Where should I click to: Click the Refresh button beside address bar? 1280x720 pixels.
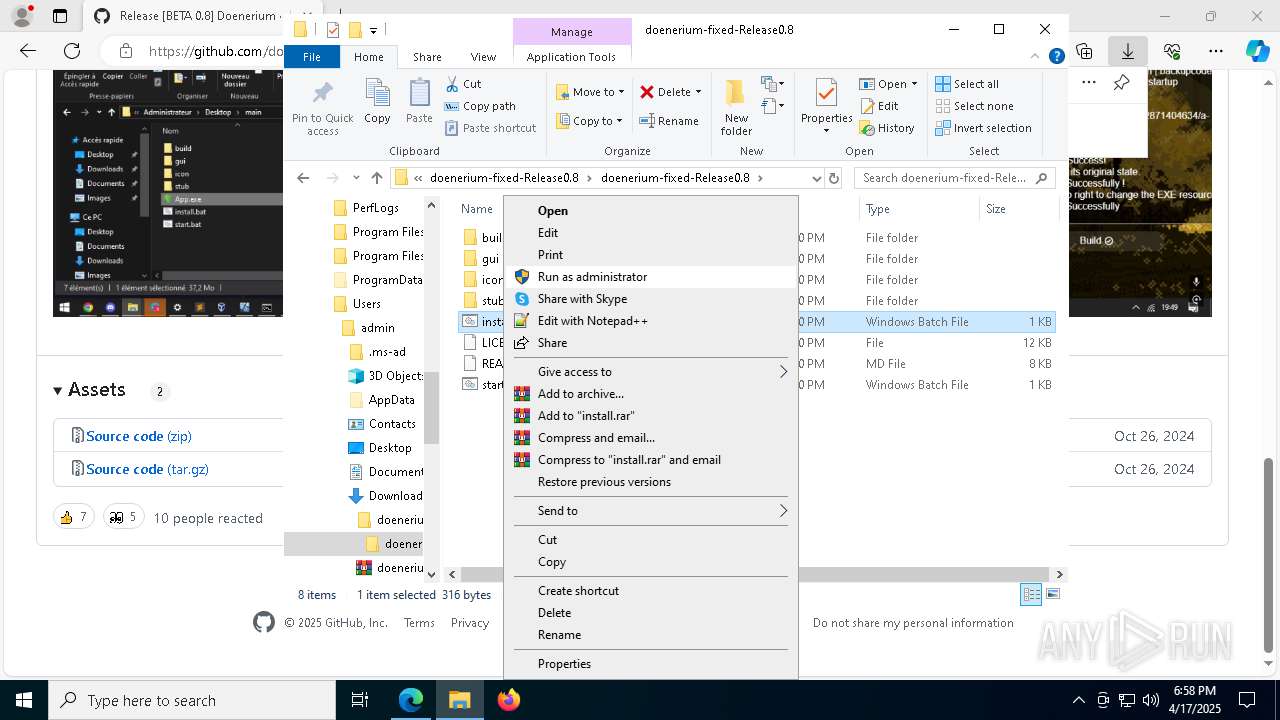834,178
